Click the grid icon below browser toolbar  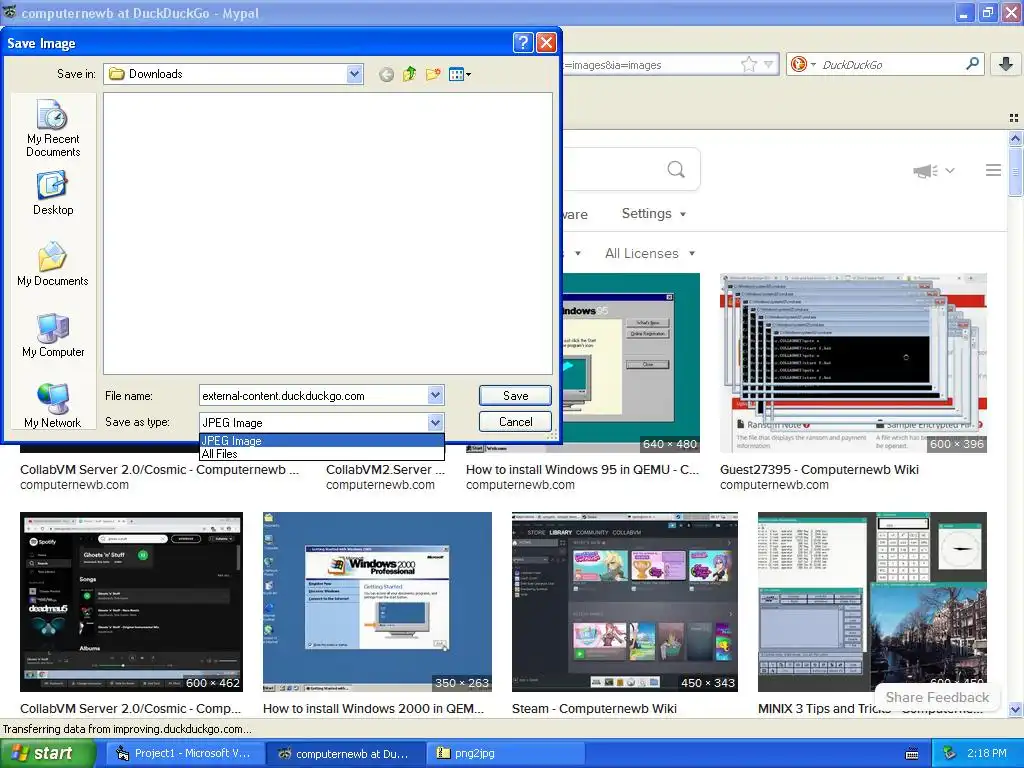coord(1014,118)
